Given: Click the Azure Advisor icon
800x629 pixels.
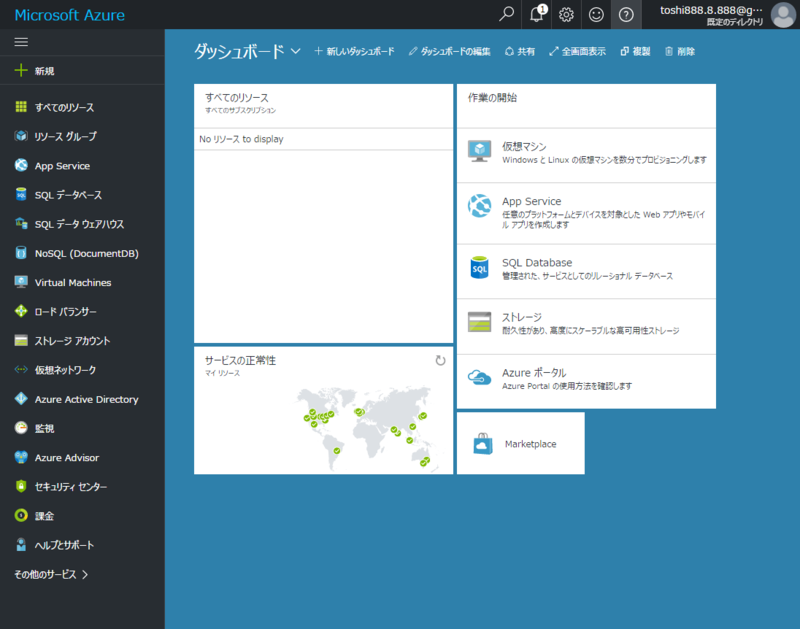Looking at the screenshot, I should 21,457.
